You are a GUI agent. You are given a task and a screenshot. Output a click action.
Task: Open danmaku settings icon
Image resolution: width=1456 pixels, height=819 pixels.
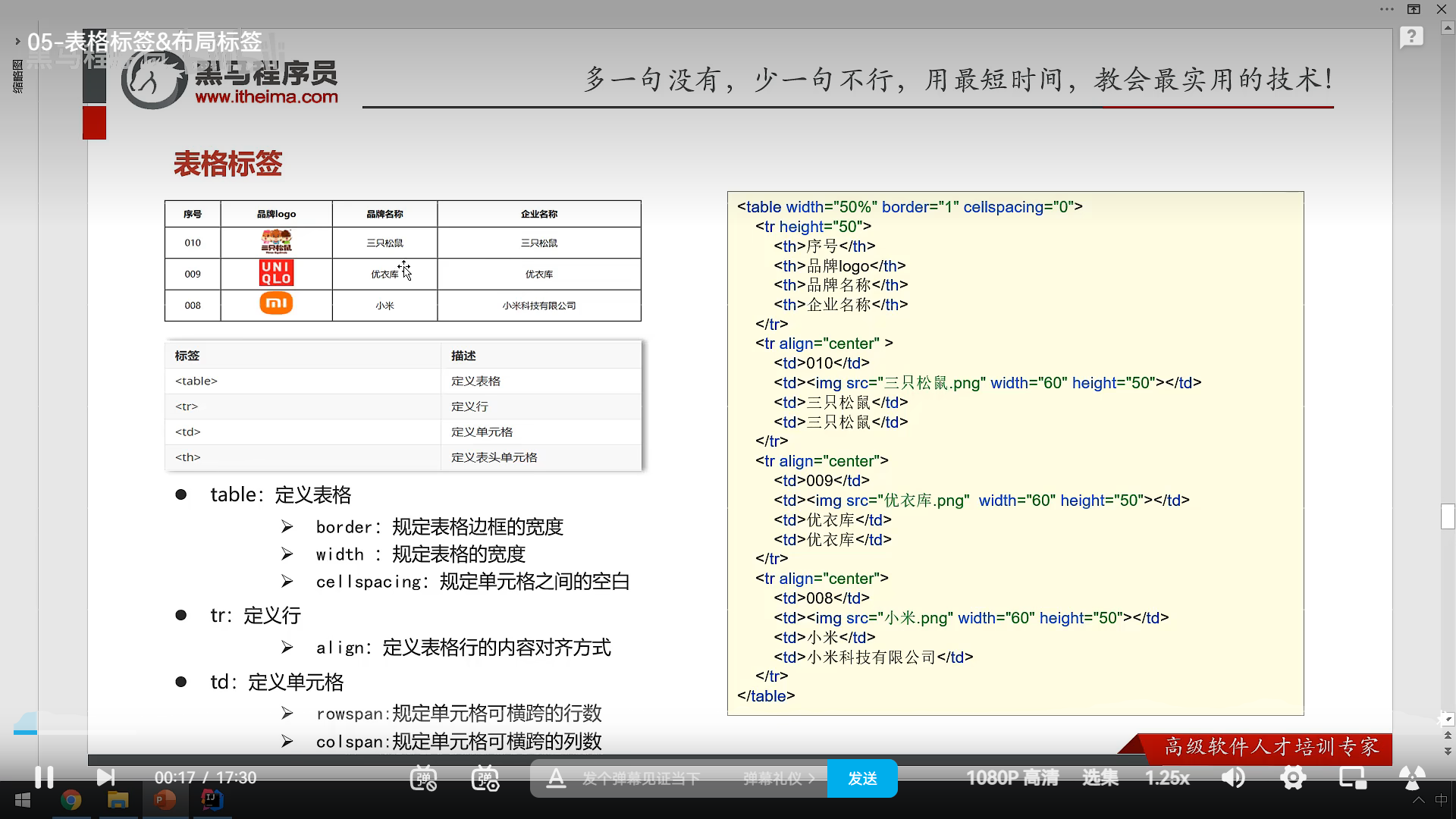[485, 778]
